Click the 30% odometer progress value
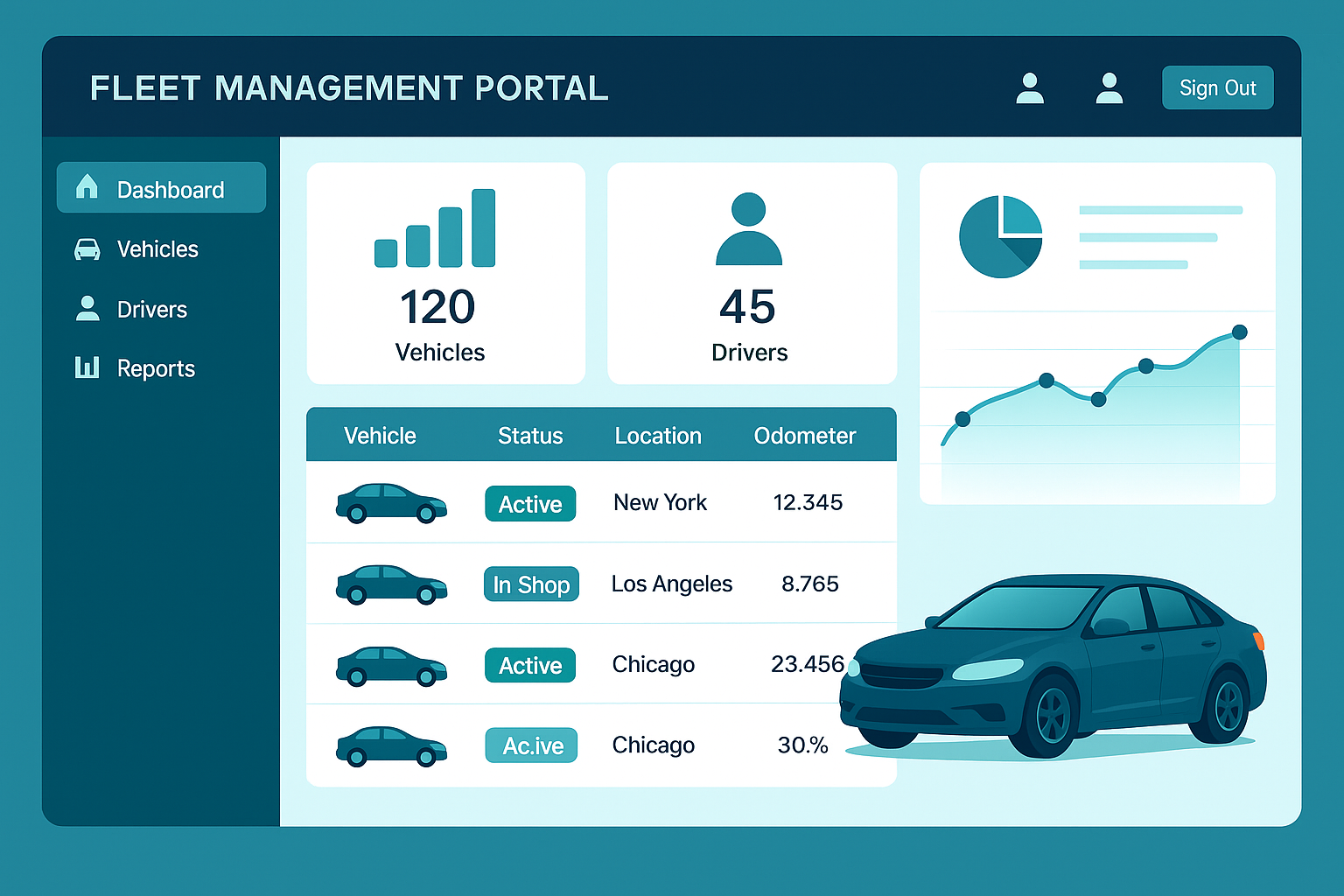Image resolution: width=1344 pixels, height=896 pixels. click(x=802, y=745)
